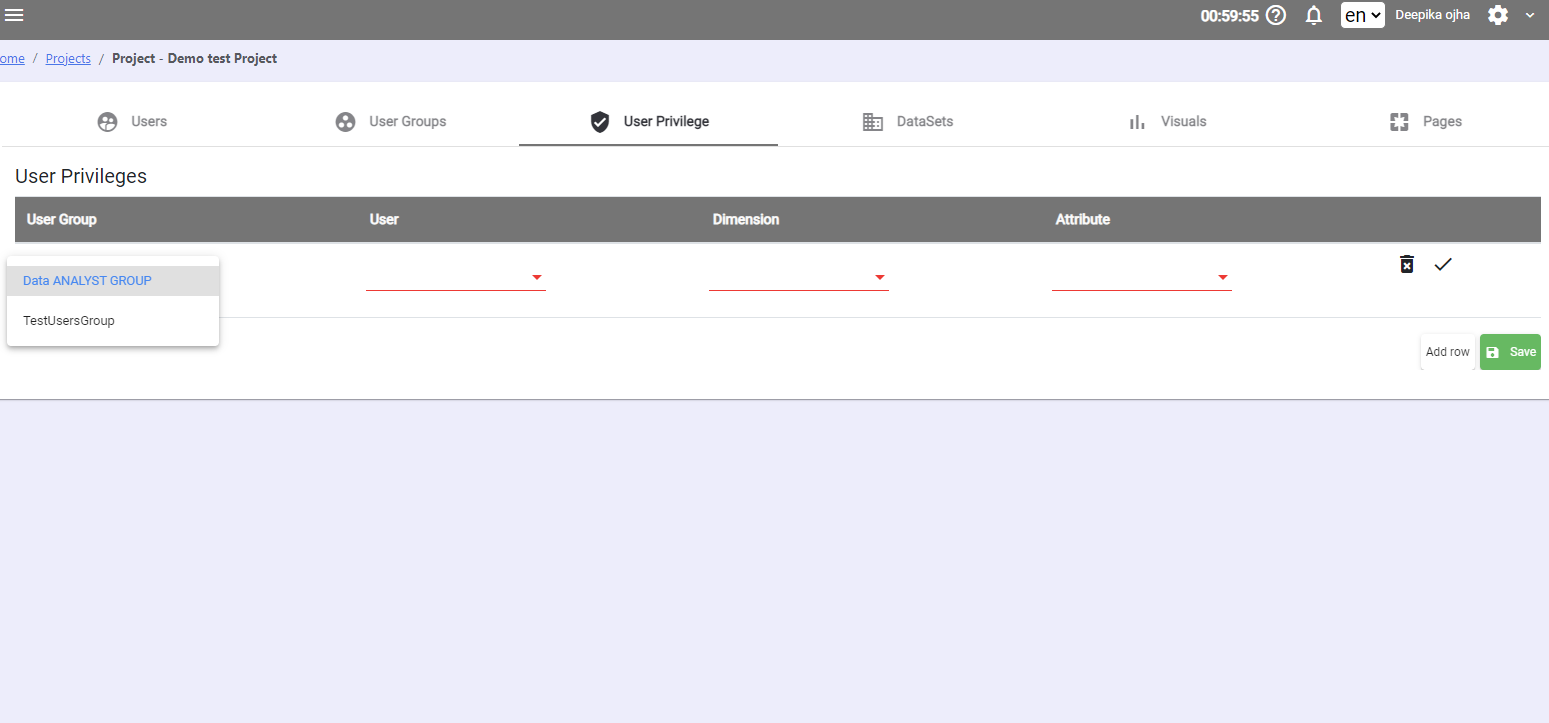The image size is (1549, 723).
Task: Expand the Dimension dropdown
Action: point(879,278)
